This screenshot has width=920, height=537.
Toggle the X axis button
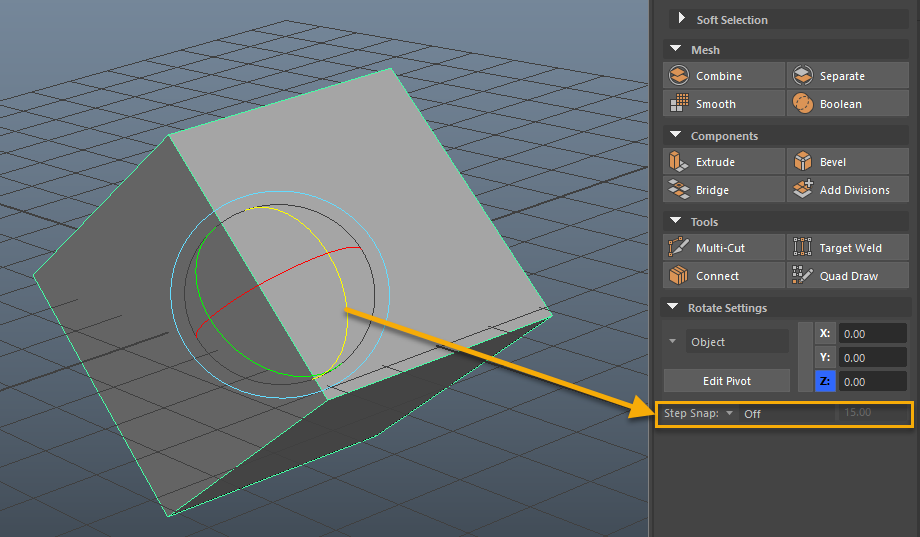(825, 333)
